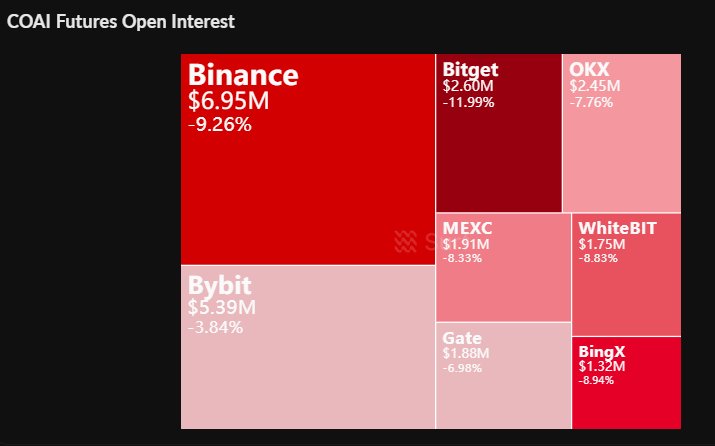
Task: Click the Bybit $5.39M value
Action: 222,306
